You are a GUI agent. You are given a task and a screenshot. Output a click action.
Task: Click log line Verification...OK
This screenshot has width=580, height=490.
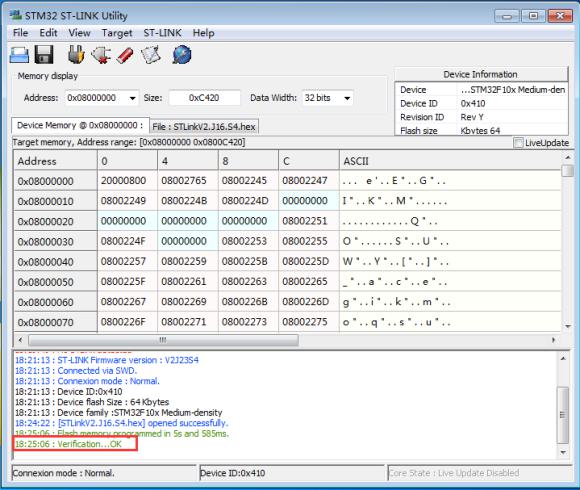(68, 444)
